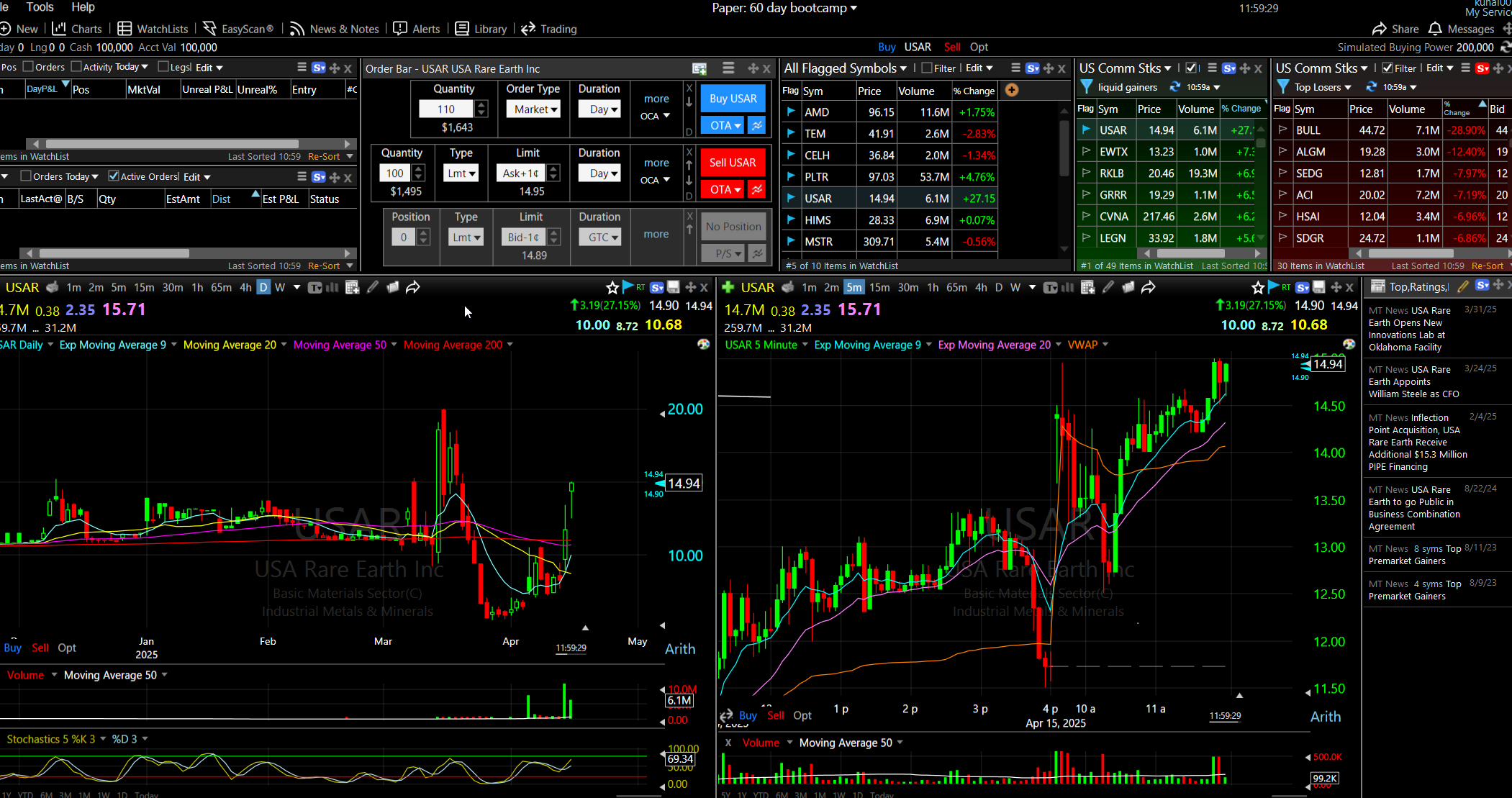Viewport: 1512px width, 798px height.
Task: Expand the Top Losers scan dropdown
Action: click(1348, 88)
